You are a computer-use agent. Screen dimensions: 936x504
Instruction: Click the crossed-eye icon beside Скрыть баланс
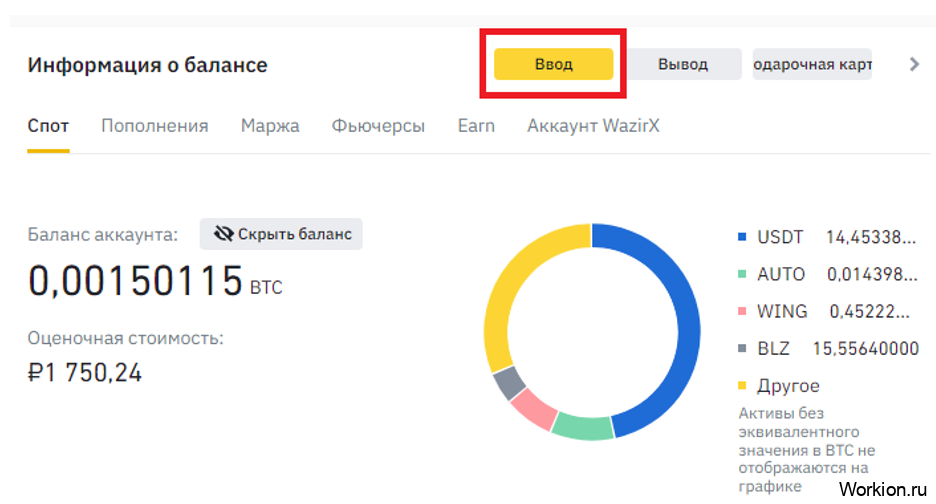(x=222, y=234)
